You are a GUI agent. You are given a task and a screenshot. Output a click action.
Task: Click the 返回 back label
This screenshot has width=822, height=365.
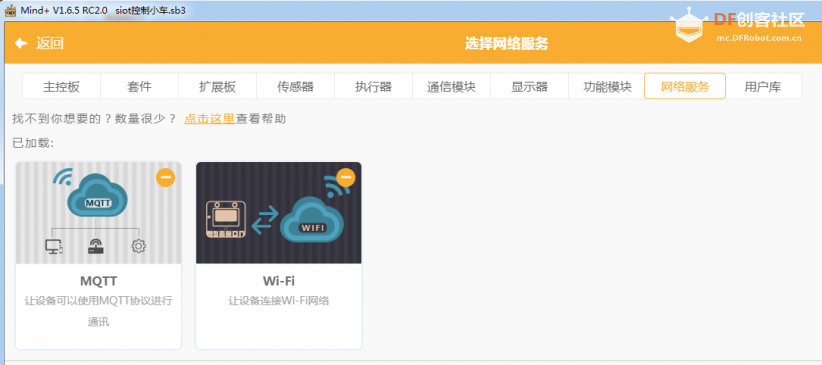(50, 44)
